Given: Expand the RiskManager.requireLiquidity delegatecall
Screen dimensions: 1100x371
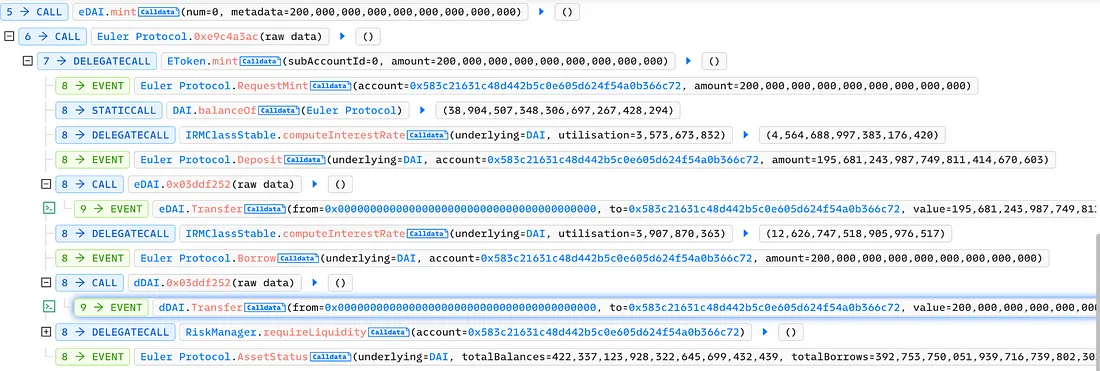Looking at the screenshot, I should click(x=46, y=332).
